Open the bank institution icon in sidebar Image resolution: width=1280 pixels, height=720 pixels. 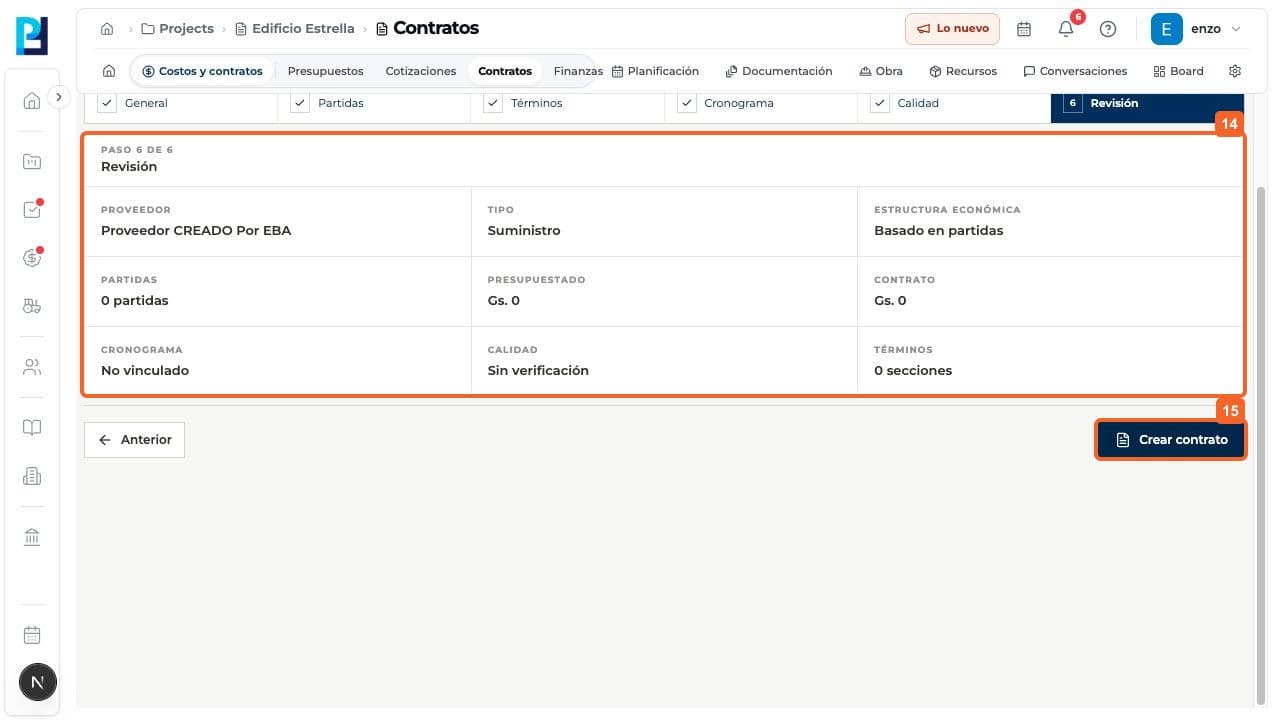point(32,538)
